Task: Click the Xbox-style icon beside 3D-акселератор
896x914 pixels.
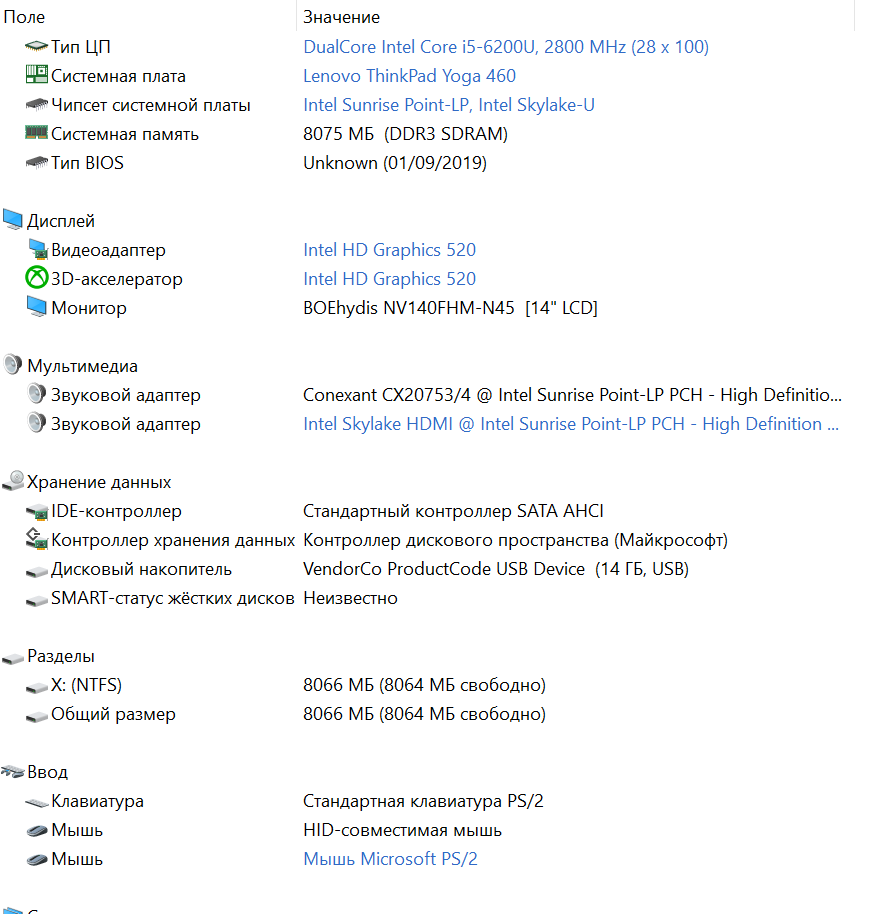Action: coord(37,277)
